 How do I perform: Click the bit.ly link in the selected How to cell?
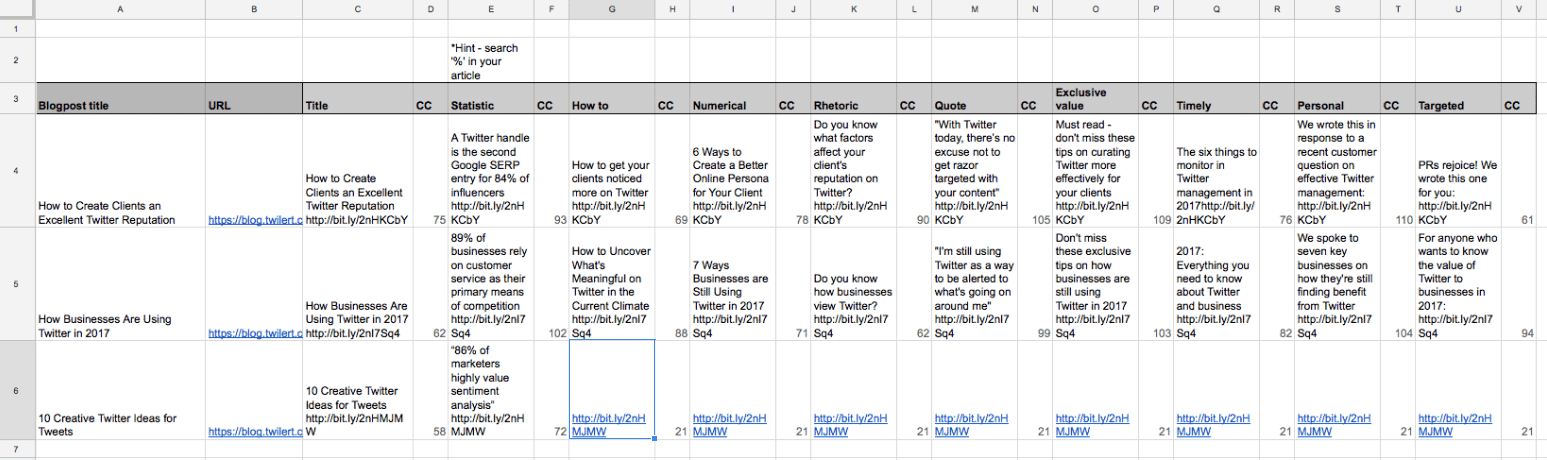click(x=609, y=424)
